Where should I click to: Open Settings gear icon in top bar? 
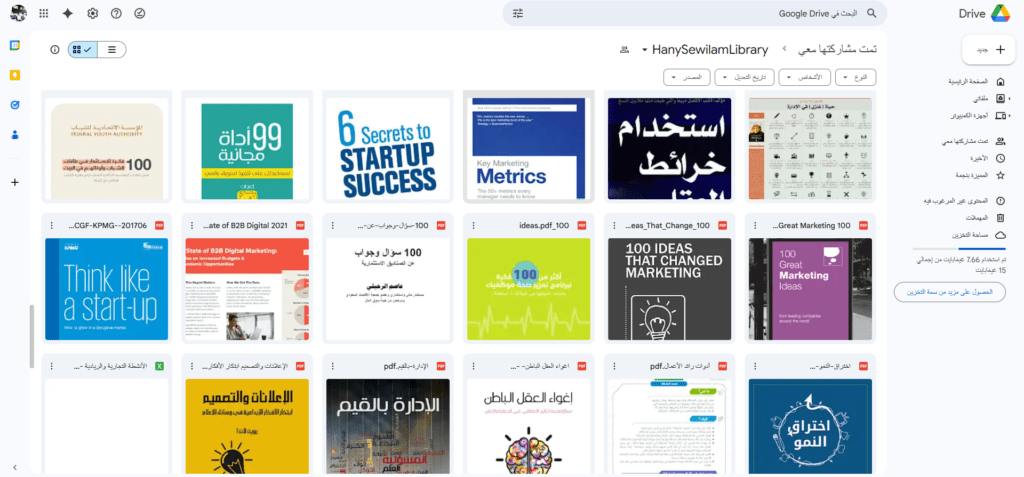(x=92, y=14)
